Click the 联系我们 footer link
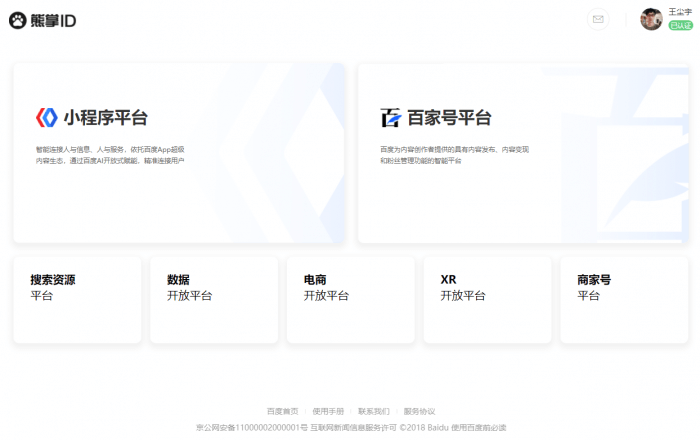 tap(374, 411)
